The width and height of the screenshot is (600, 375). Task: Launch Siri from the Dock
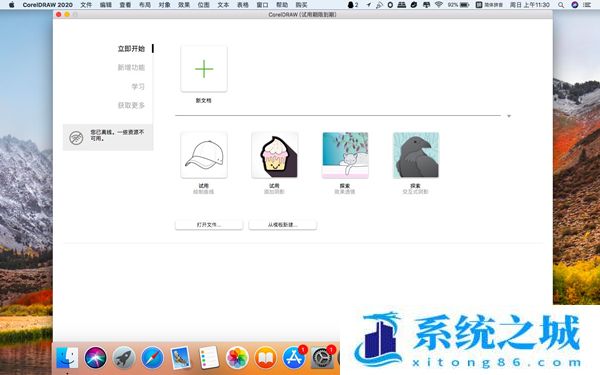pyautogui.click(x=95, y=358)
